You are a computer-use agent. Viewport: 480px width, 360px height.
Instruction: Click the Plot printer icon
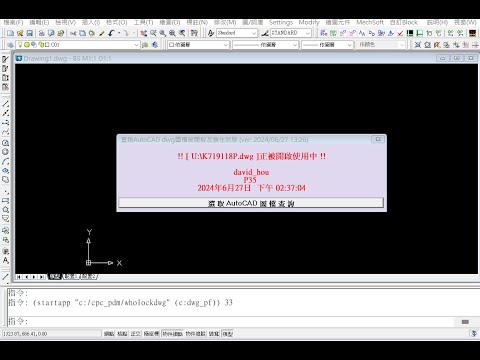pyautogui.click(x=42, y=33)
